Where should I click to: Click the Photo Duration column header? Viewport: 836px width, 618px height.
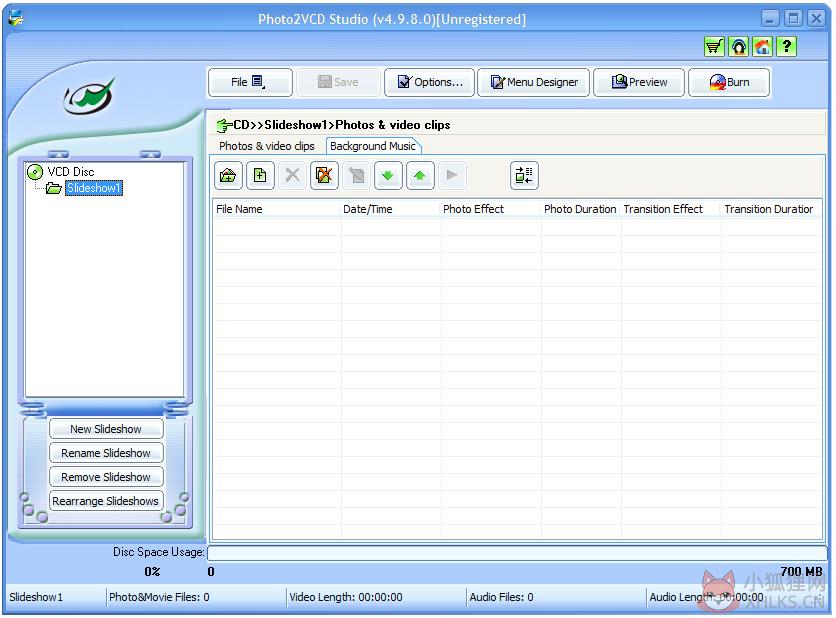580,209
